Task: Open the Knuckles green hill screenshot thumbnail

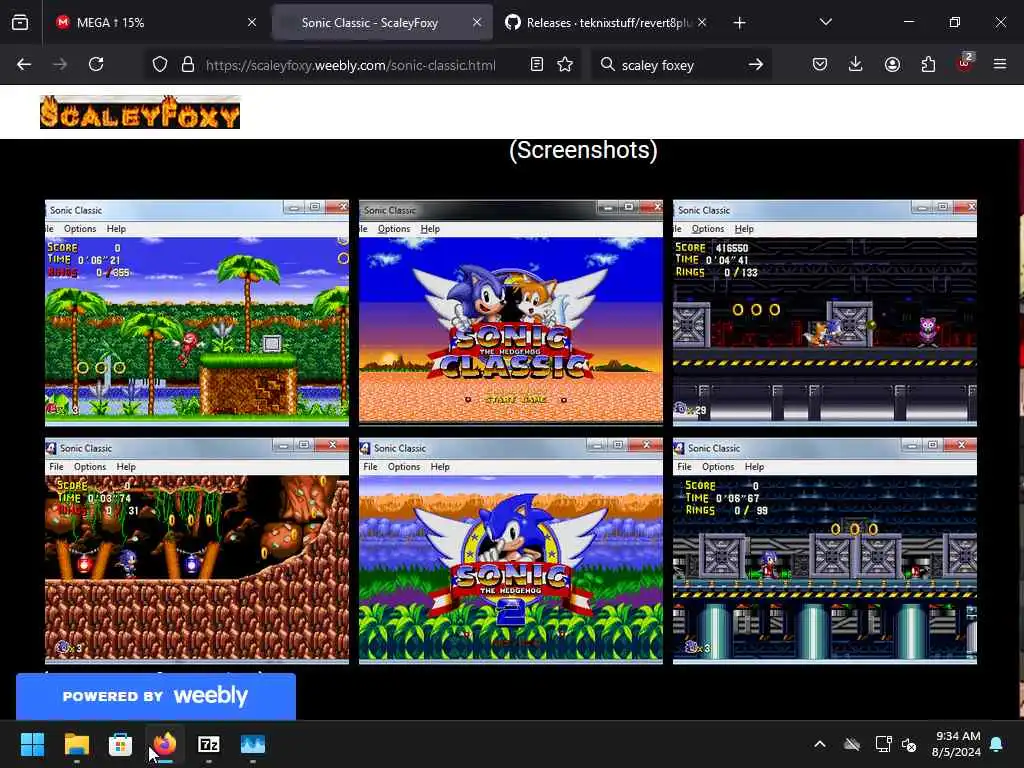Action: tap(197, 313)
